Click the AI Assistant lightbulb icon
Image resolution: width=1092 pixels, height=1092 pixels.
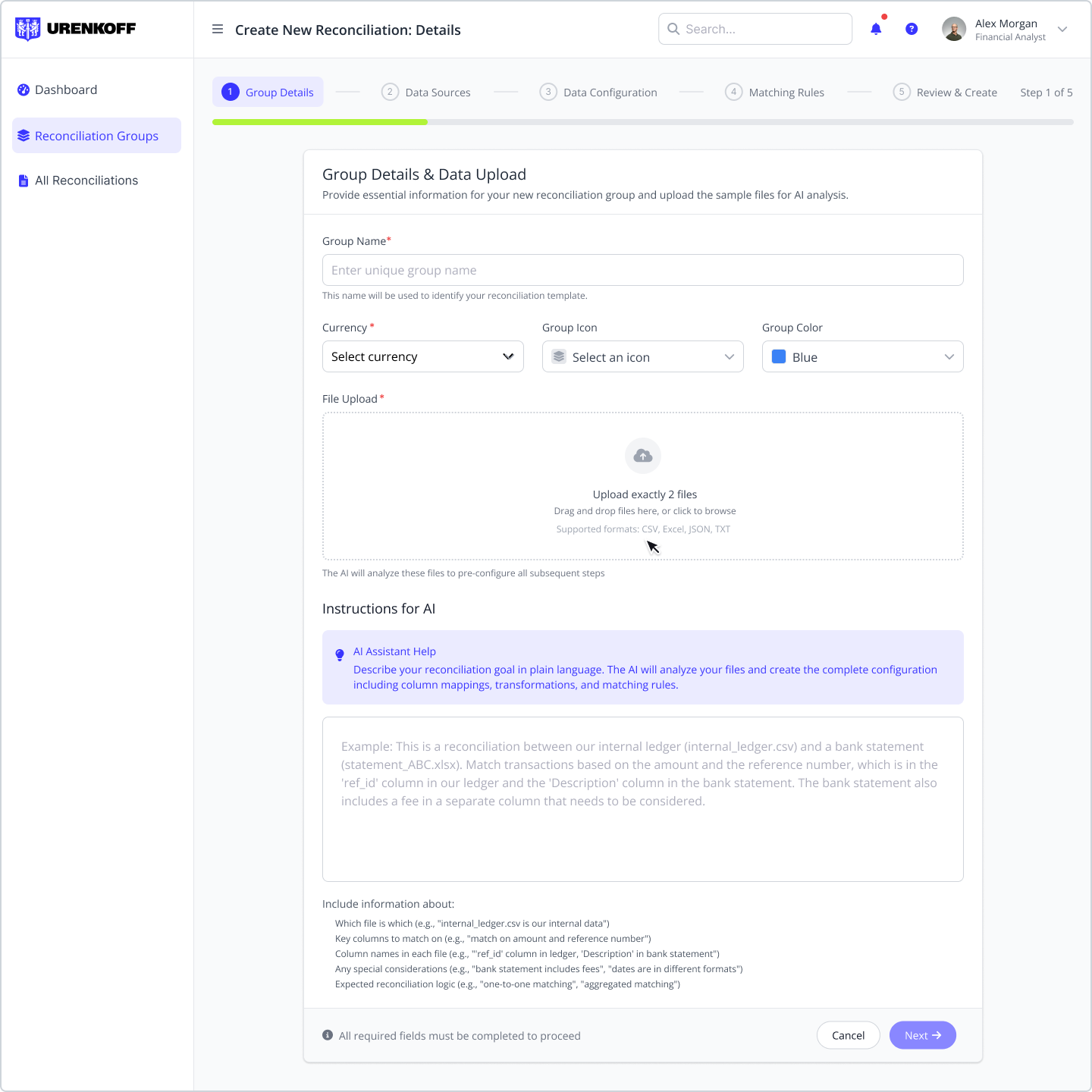click(x=340, y=655)
